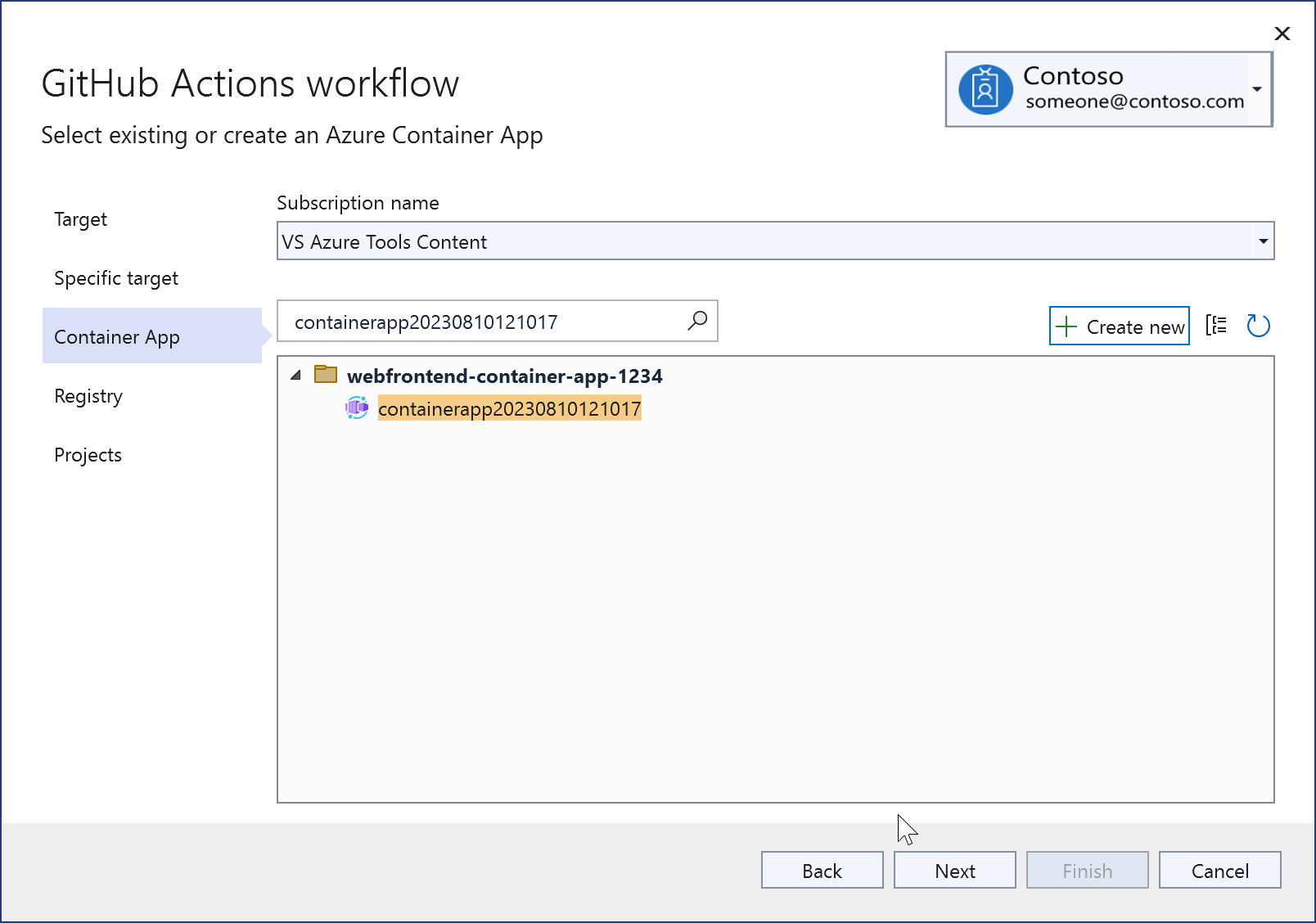
Task: Open the Contoso account switcher arrow
Action: (x=1257, y=88)
